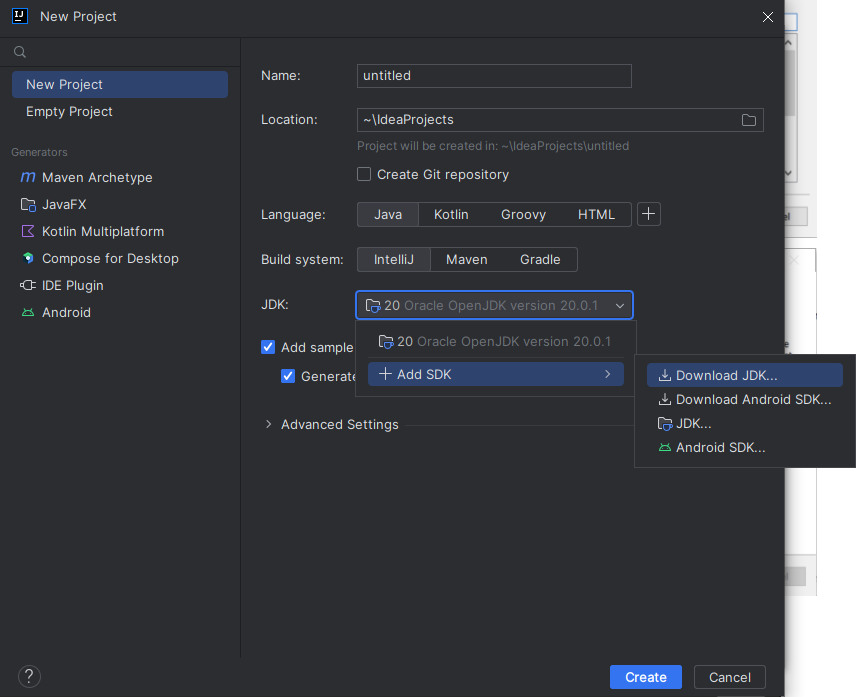The image size is (857, 697).
Task: Enable the Create Git repository checkbox
Action: (364, 174)
